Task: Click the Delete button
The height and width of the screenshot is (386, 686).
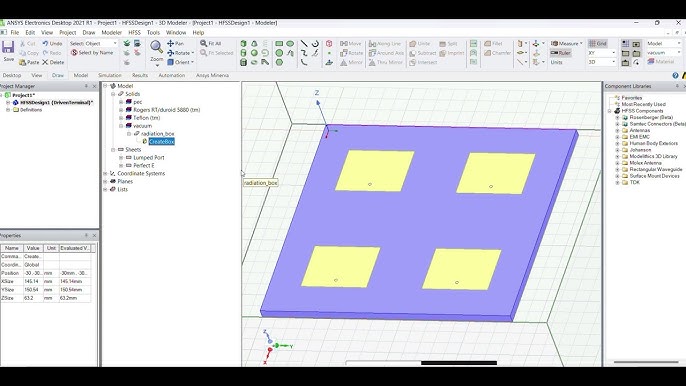Action: (53, 62)
